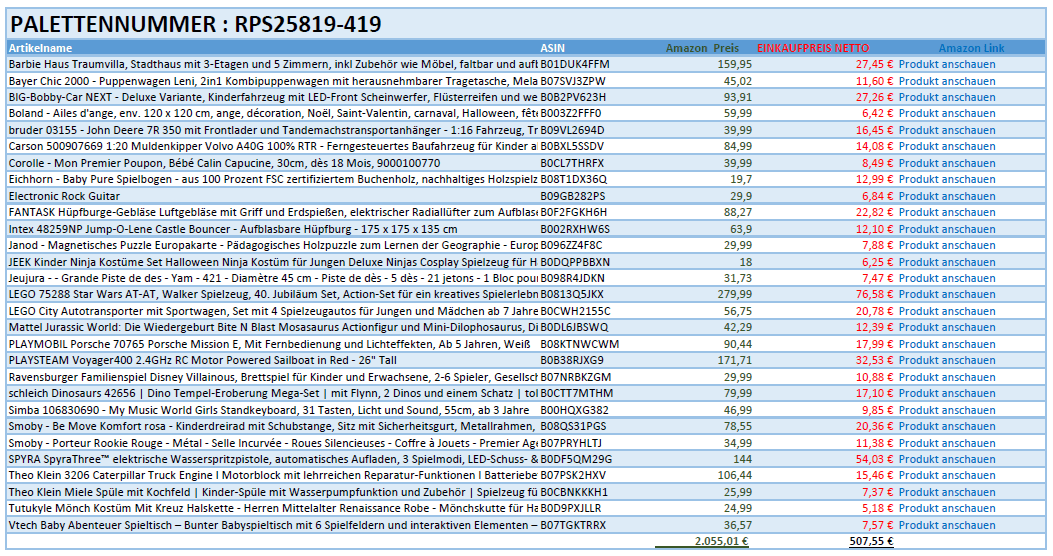View product link for SPYRA SpyraThree water gun
This screenshot has width=1053, height=556.
coord(946,459)
